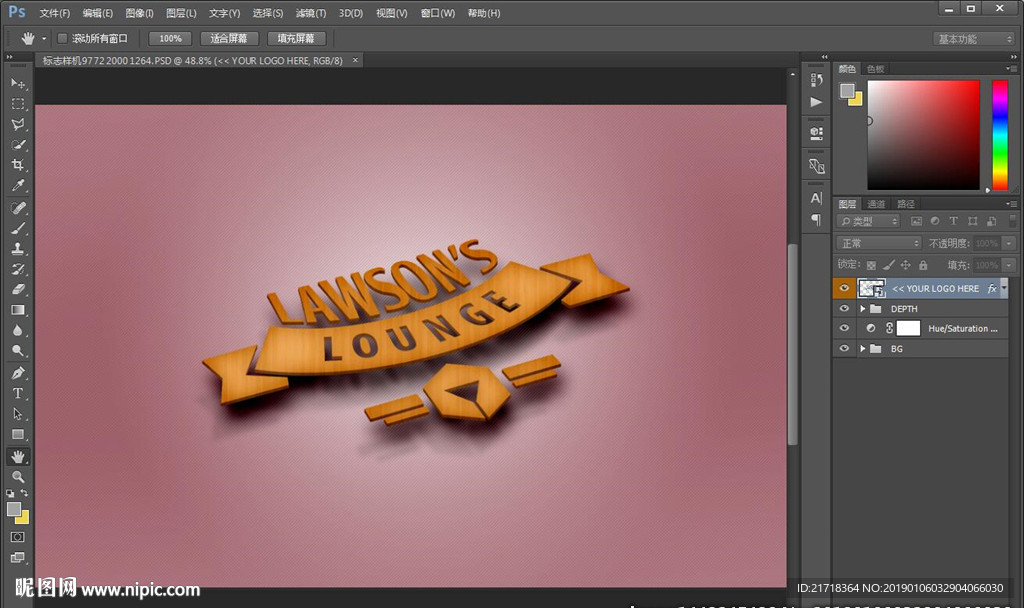Select the Eyedropper tool
Image resolution: width=1024 pixels, height=608 pixels.
[x=18, y=185]
